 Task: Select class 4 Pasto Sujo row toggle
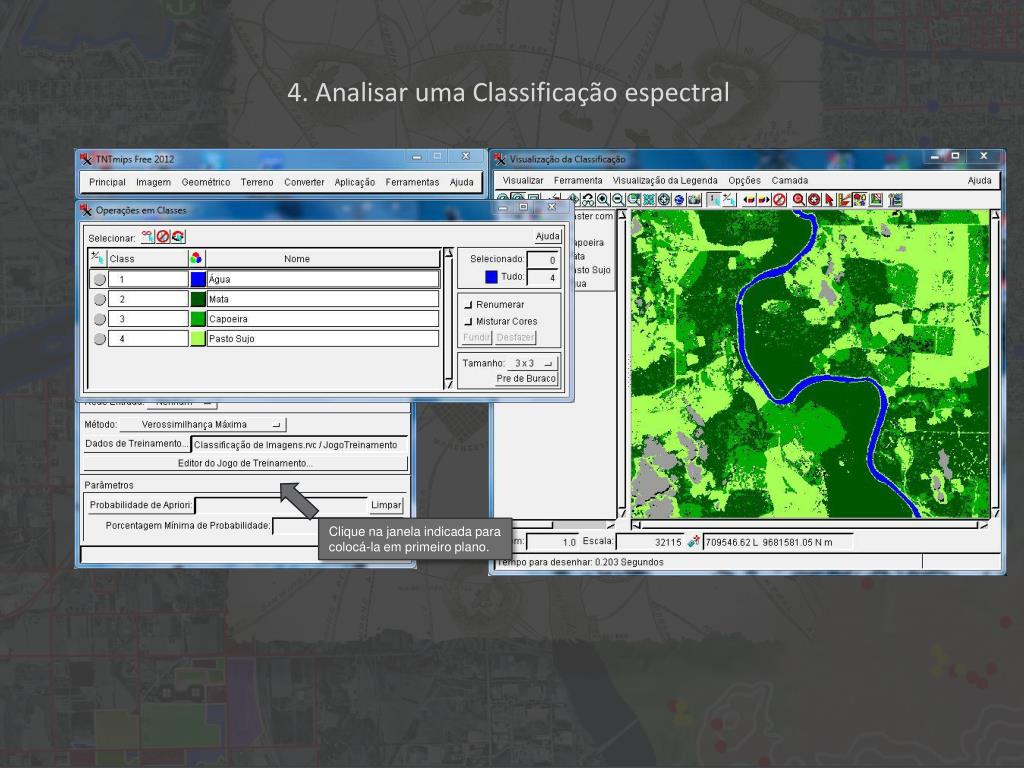99,339
